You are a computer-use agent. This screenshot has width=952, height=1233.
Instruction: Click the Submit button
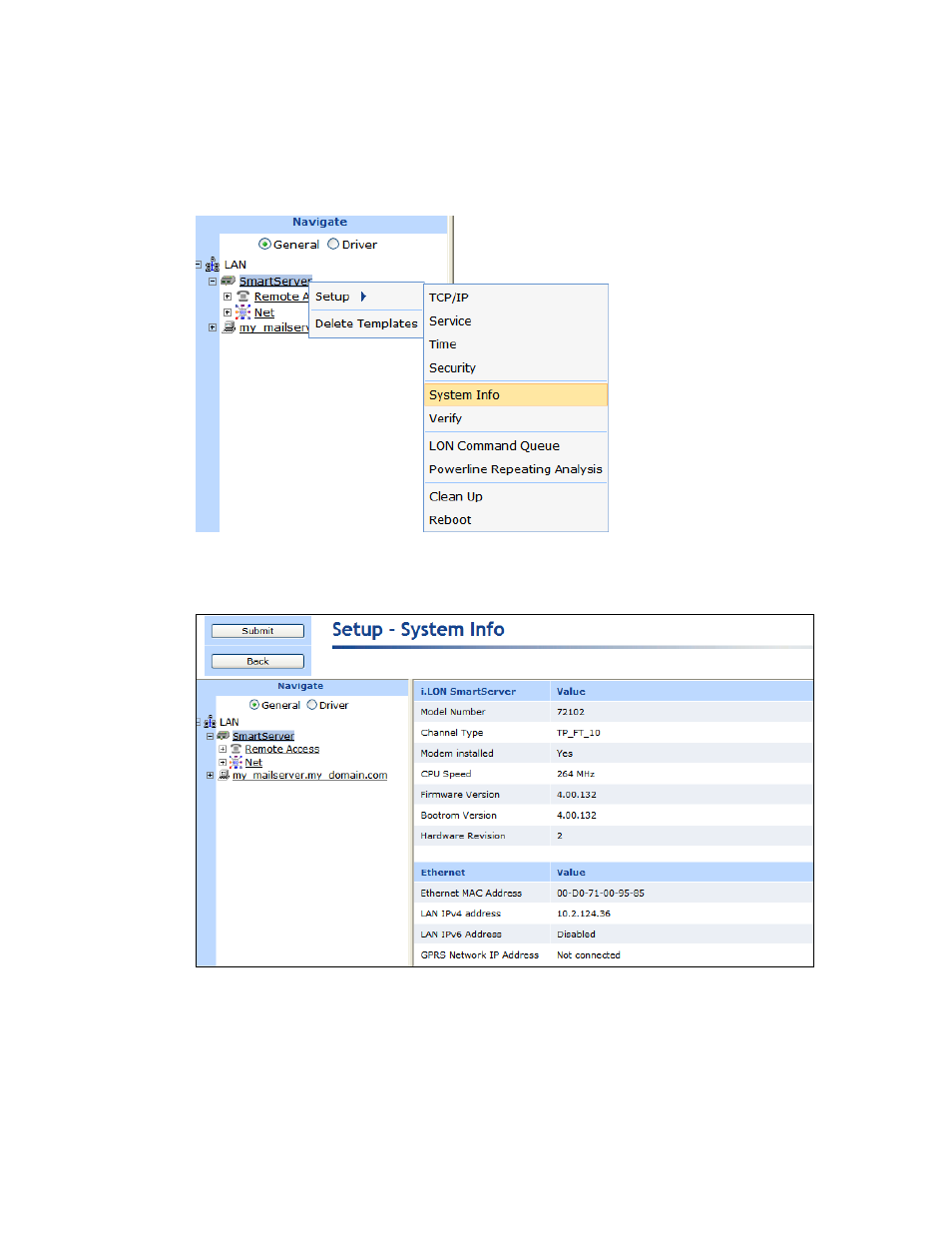[x=257, y=631]
